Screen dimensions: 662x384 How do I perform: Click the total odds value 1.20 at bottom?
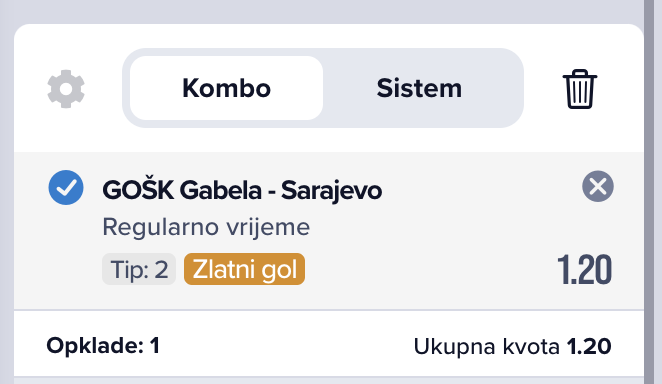click(589, 346)
